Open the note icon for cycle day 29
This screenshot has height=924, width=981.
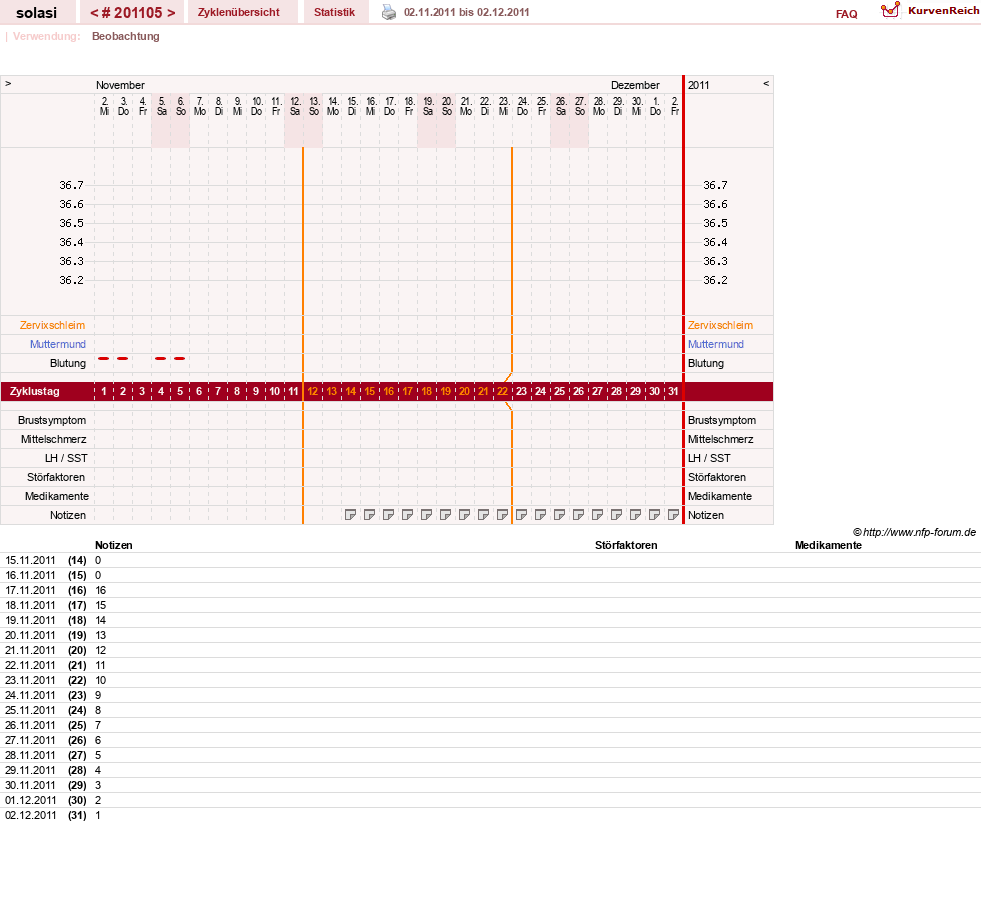coord(635,515)
